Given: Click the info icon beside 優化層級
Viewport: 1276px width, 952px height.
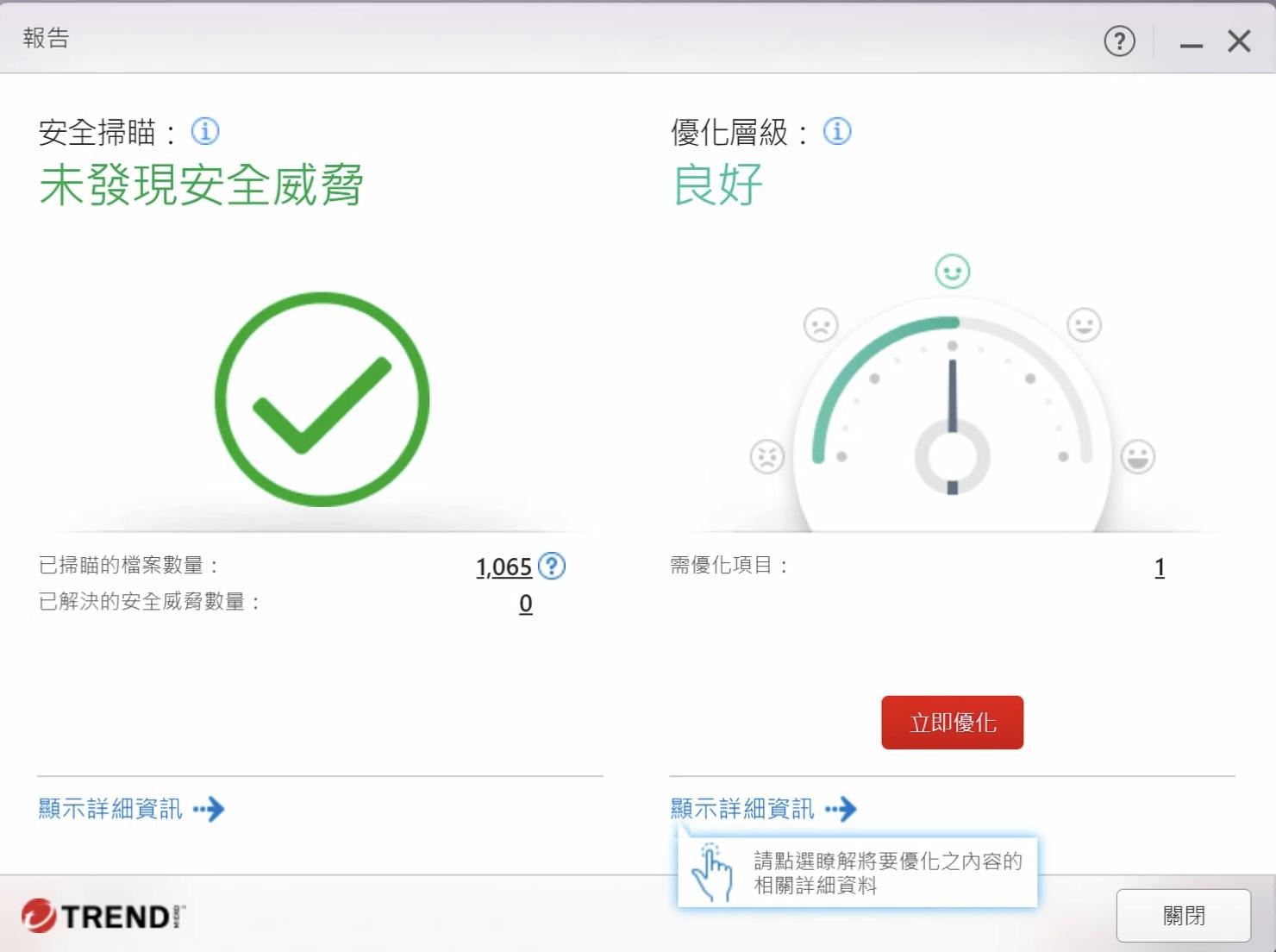Looking at the screenshot, I should tap(836, 132).
